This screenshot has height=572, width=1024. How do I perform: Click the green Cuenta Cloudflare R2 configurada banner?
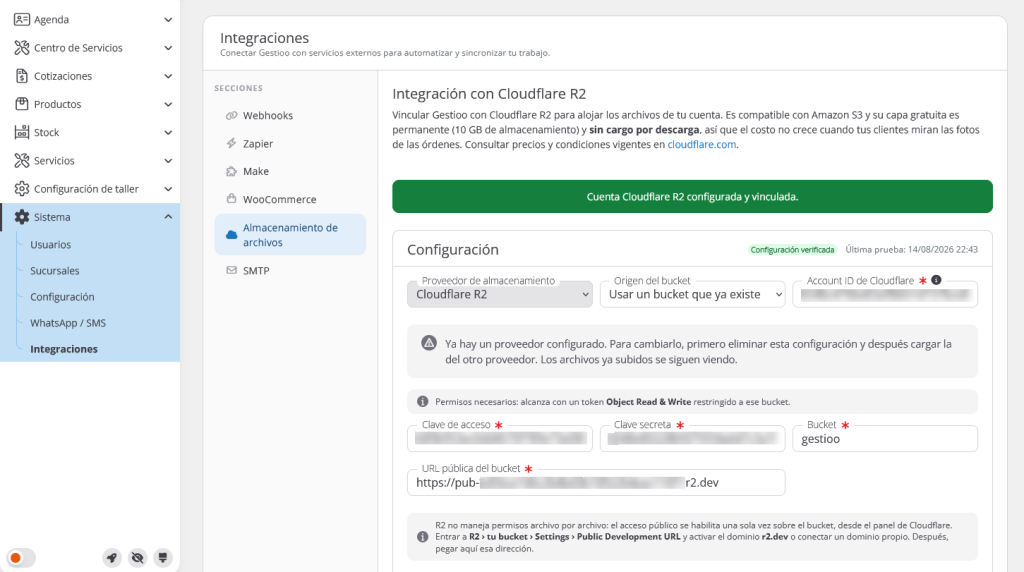click(692, 197)
